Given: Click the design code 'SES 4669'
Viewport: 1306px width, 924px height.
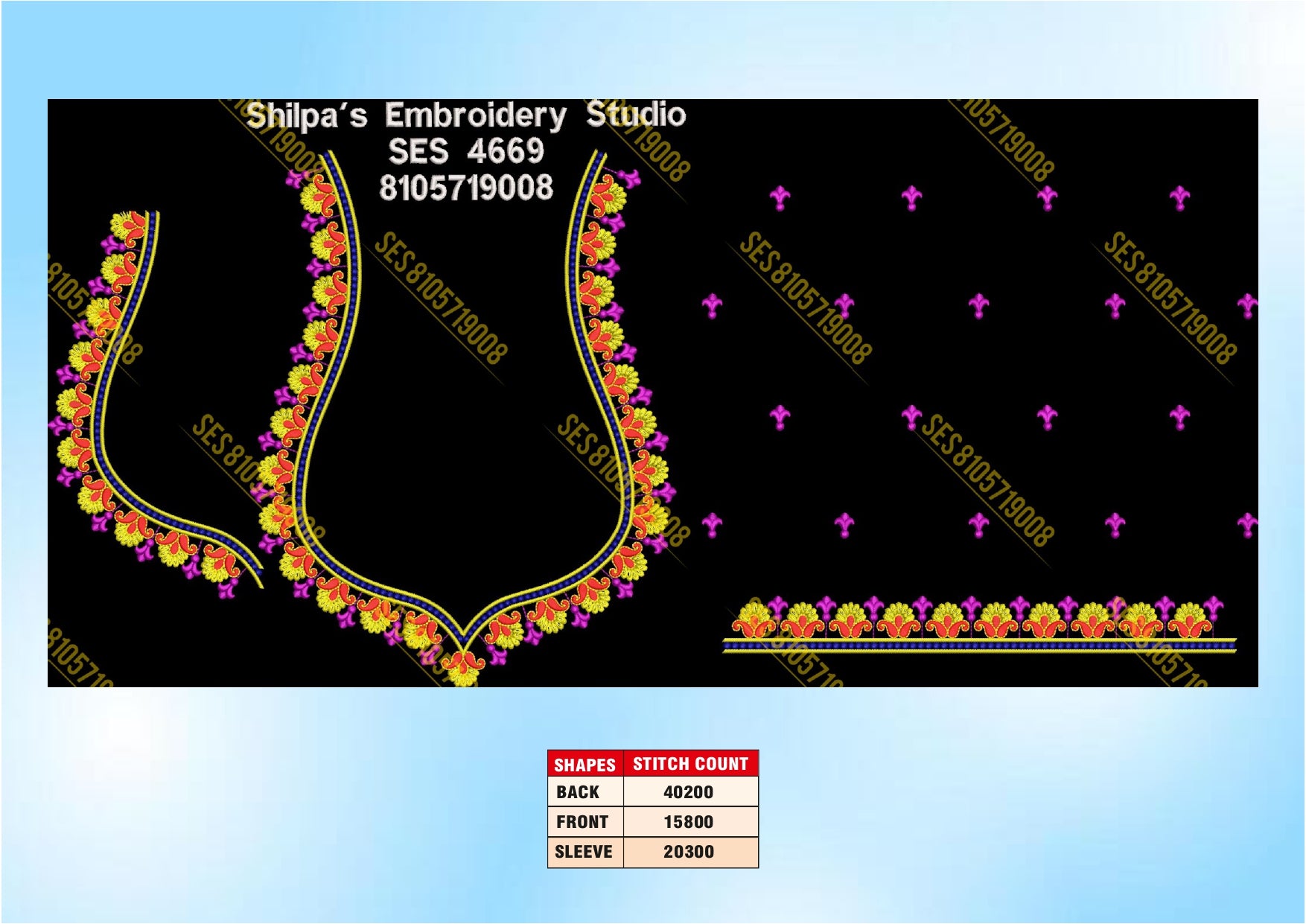Looking at the screenshot, I should [x=466, y=151].
